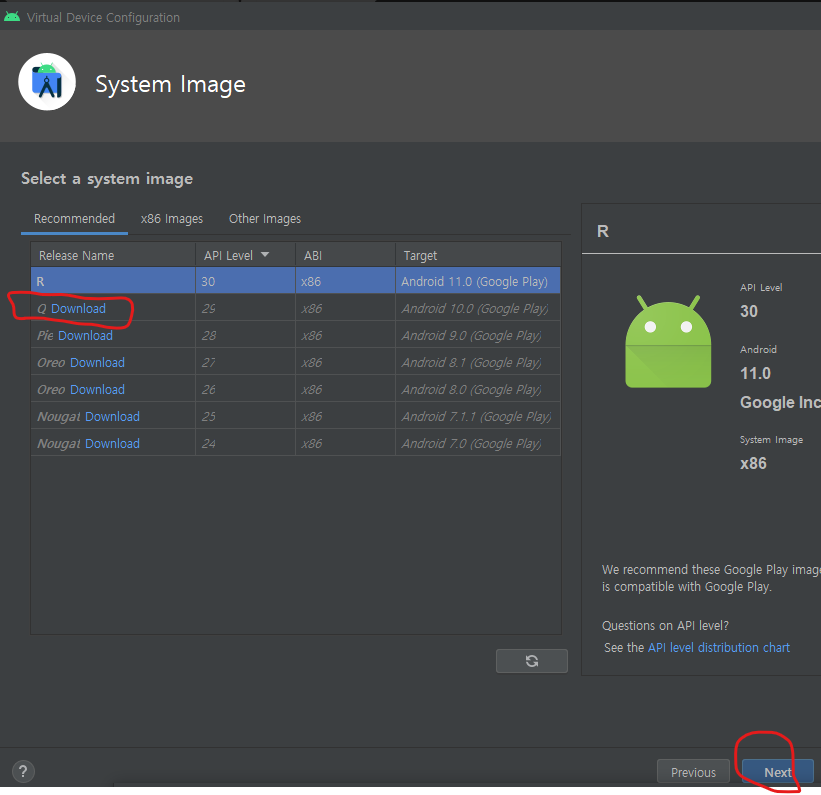Click the ABI column header
The width and height of the screenshot is (821, 795).
(x=346, y=256)
